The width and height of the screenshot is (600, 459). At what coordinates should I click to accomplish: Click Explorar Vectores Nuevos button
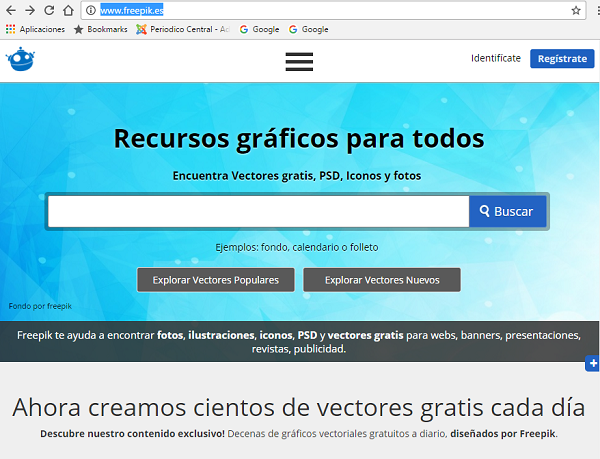[382, 280]
